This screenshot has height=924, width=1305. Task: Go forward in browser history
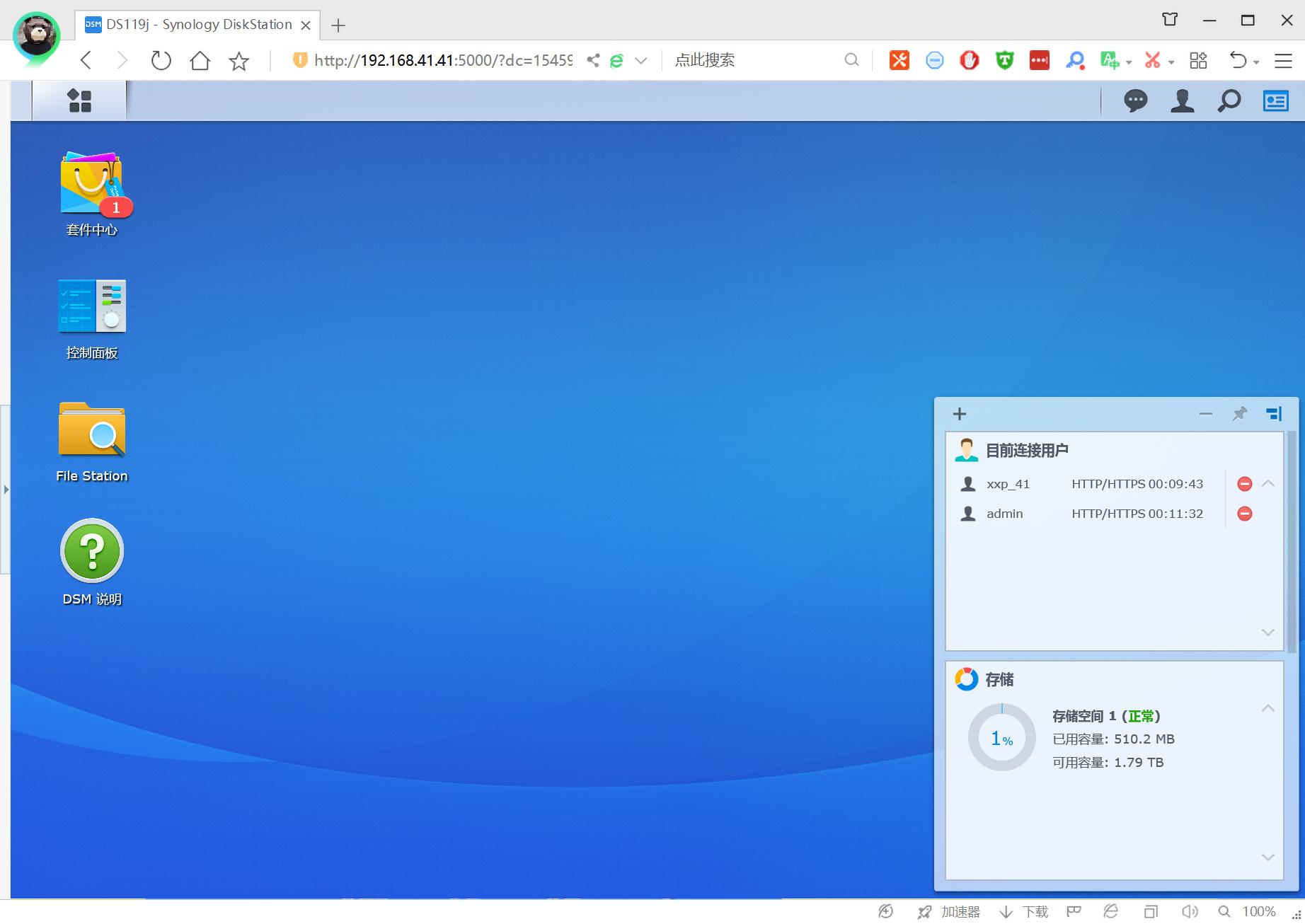pyautogui.click(x=122, y=60)
